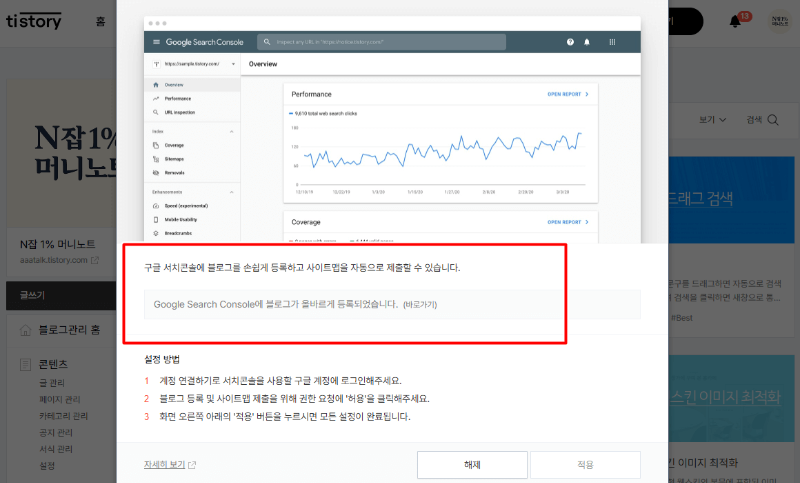The height and width of the screenshot is (483, 800).
Task: Click the external icon next to 자세히 보기
Action: coord(192,465)
